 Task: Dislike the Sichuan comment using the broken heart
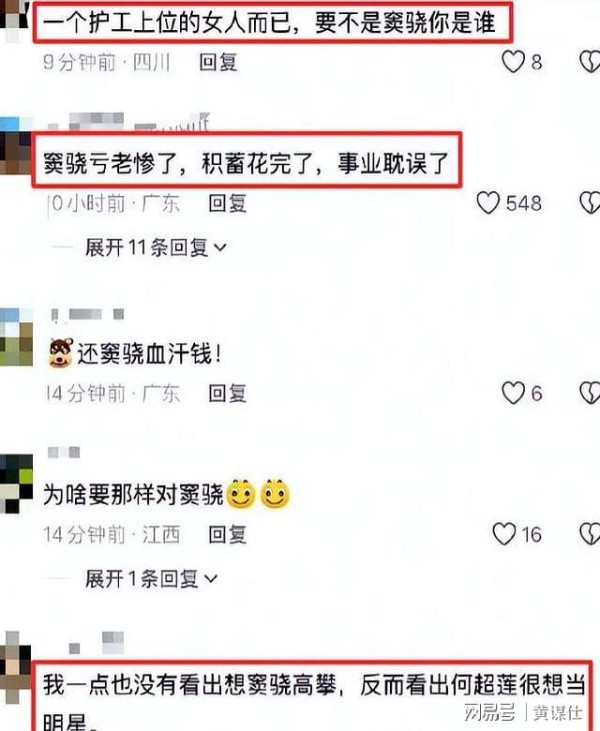590,62
